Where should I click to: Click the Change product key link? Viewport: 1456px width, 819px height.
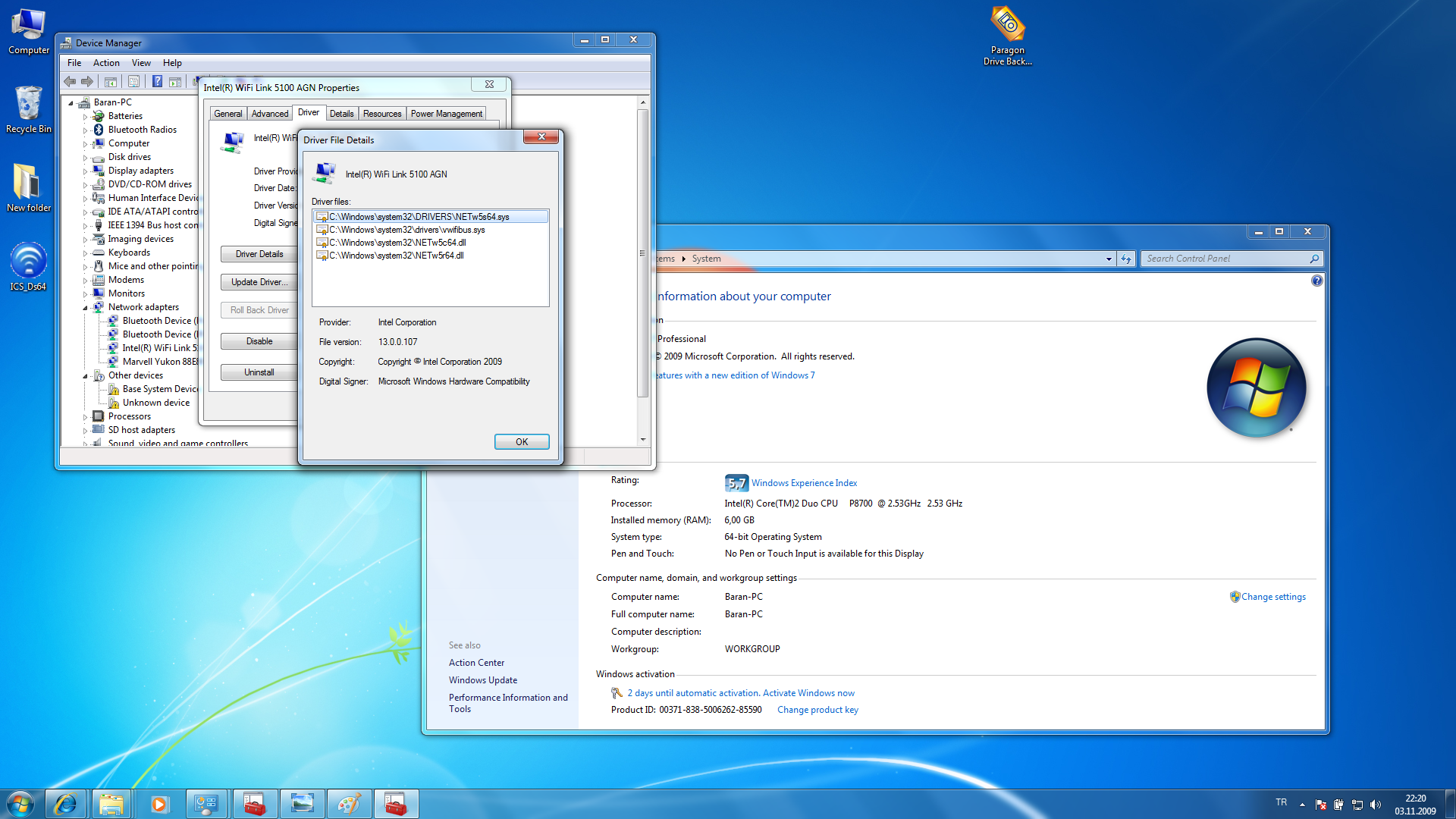pos(817,710)
